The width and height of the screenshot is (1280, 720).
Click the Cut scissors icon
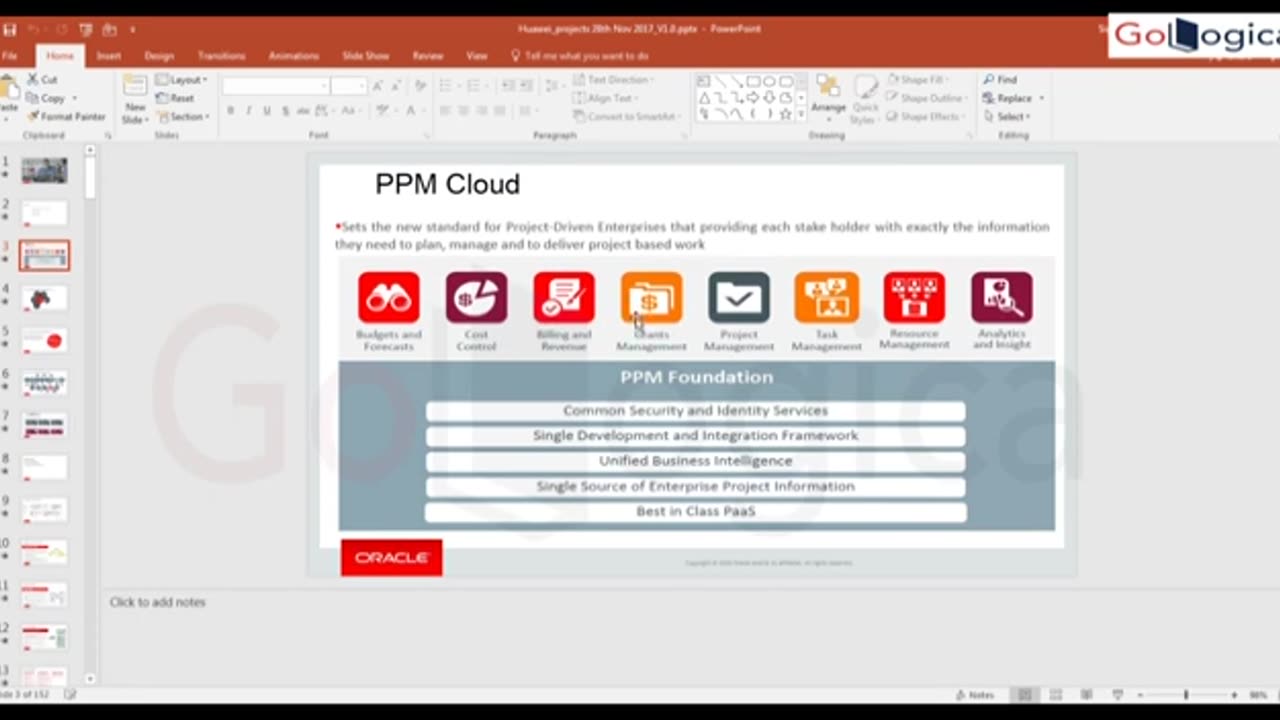(34, 79)
